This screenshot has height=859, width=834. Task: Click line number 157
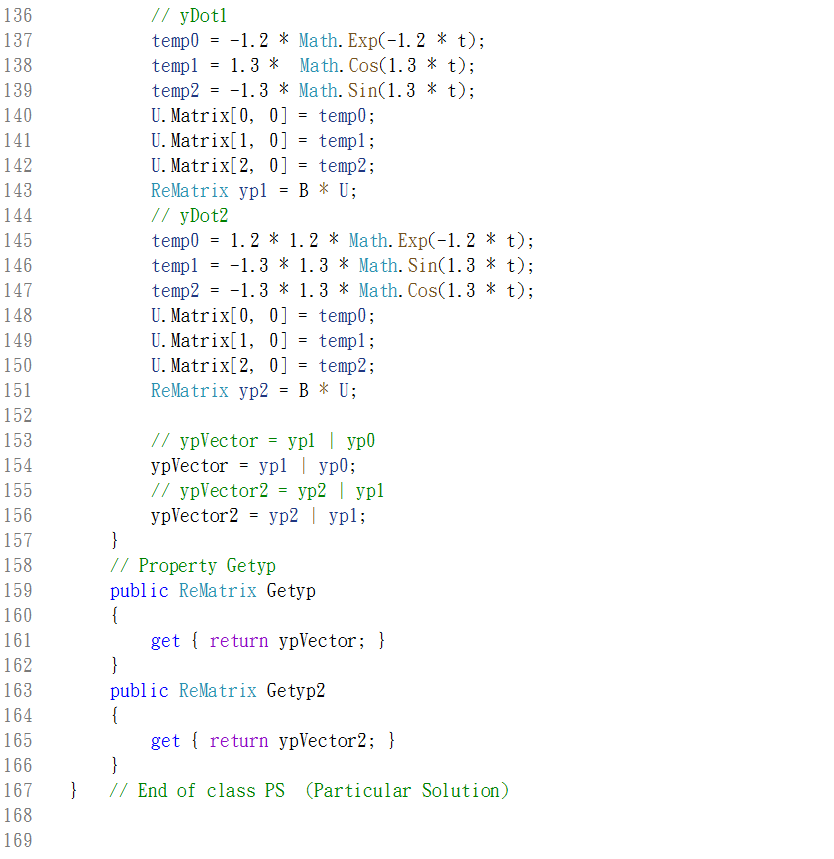pyautogui.click(x=18, y=541)
